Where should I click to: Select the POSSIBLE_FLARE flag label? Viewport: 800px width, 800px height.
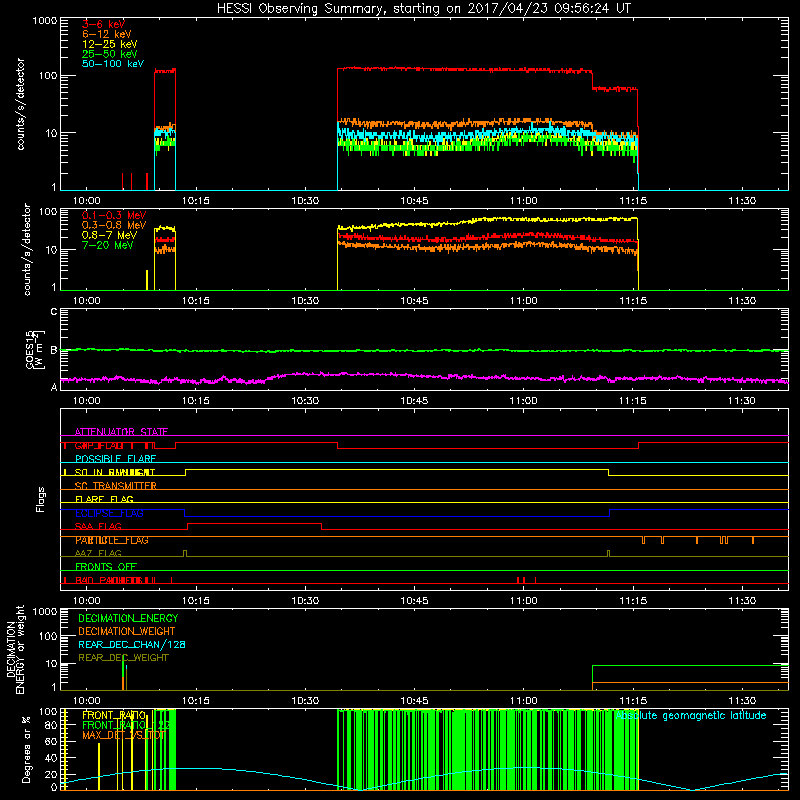pyautogui.click(x=115, y=459)
